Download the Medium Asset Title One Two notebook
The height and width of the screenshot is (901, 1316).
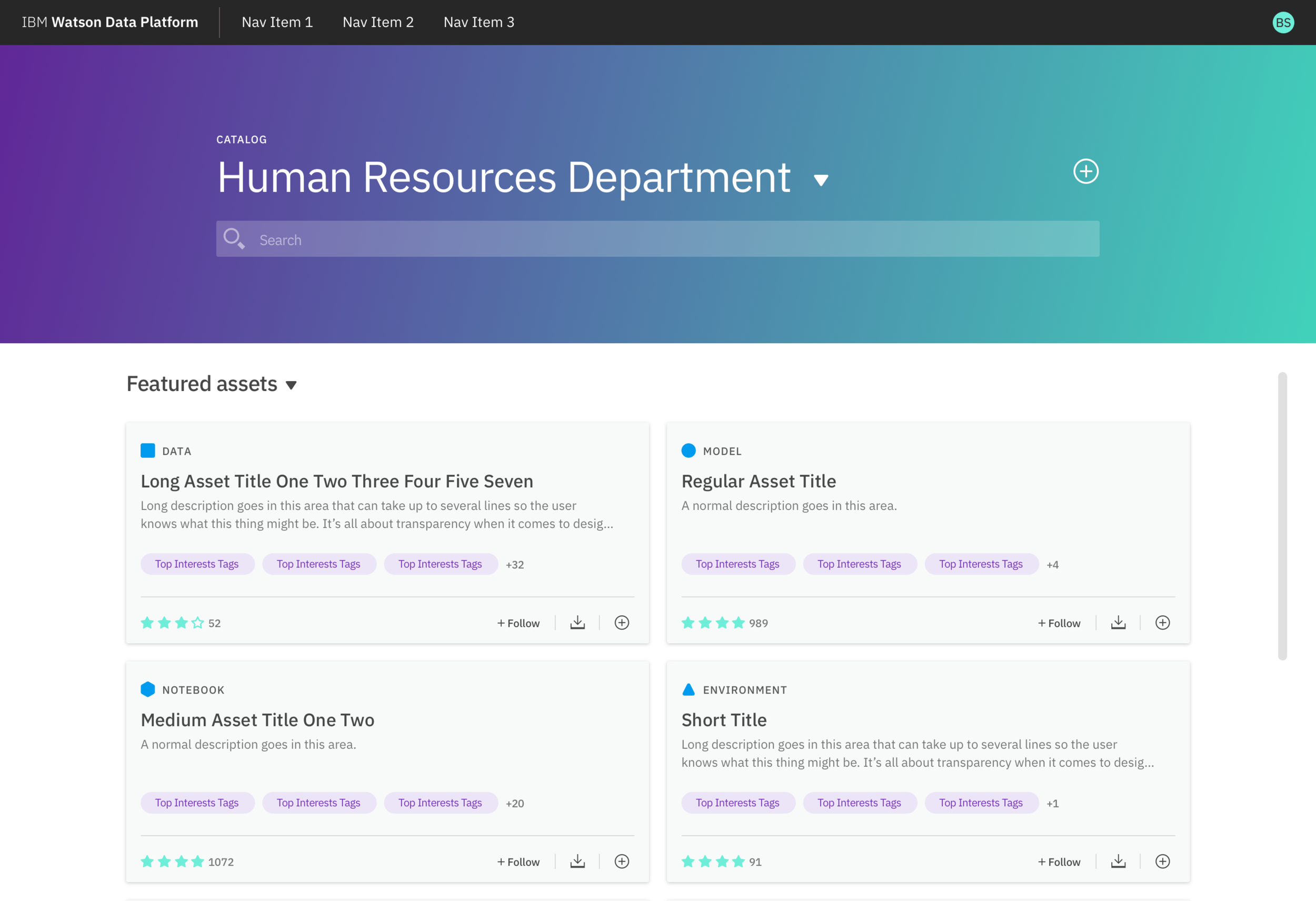pyautogui.click(x=577, y=862)
